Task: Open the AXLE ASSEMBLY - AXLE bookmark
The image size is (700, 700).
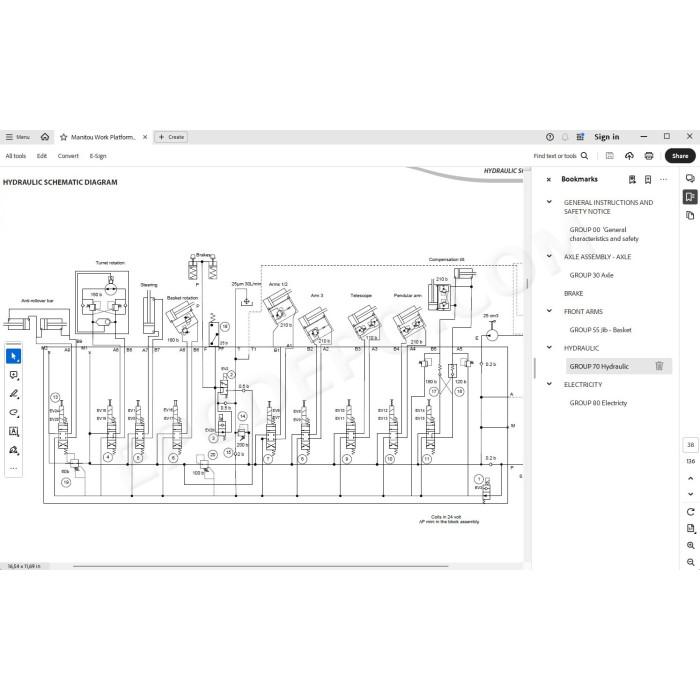Action: coord(597,257)
